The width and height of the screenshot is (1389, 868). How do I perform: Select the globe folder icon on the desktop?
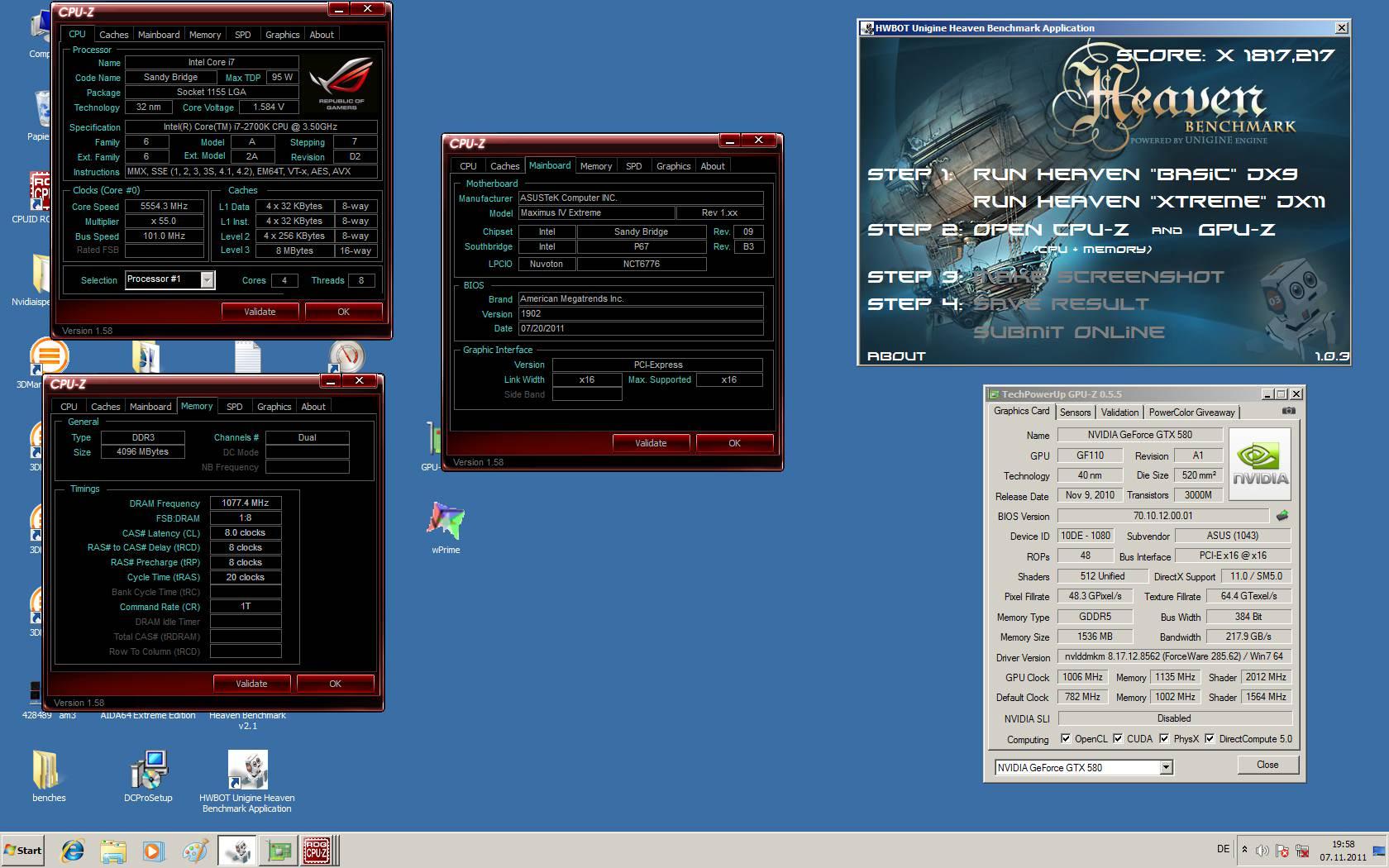(x=146, y=357)
